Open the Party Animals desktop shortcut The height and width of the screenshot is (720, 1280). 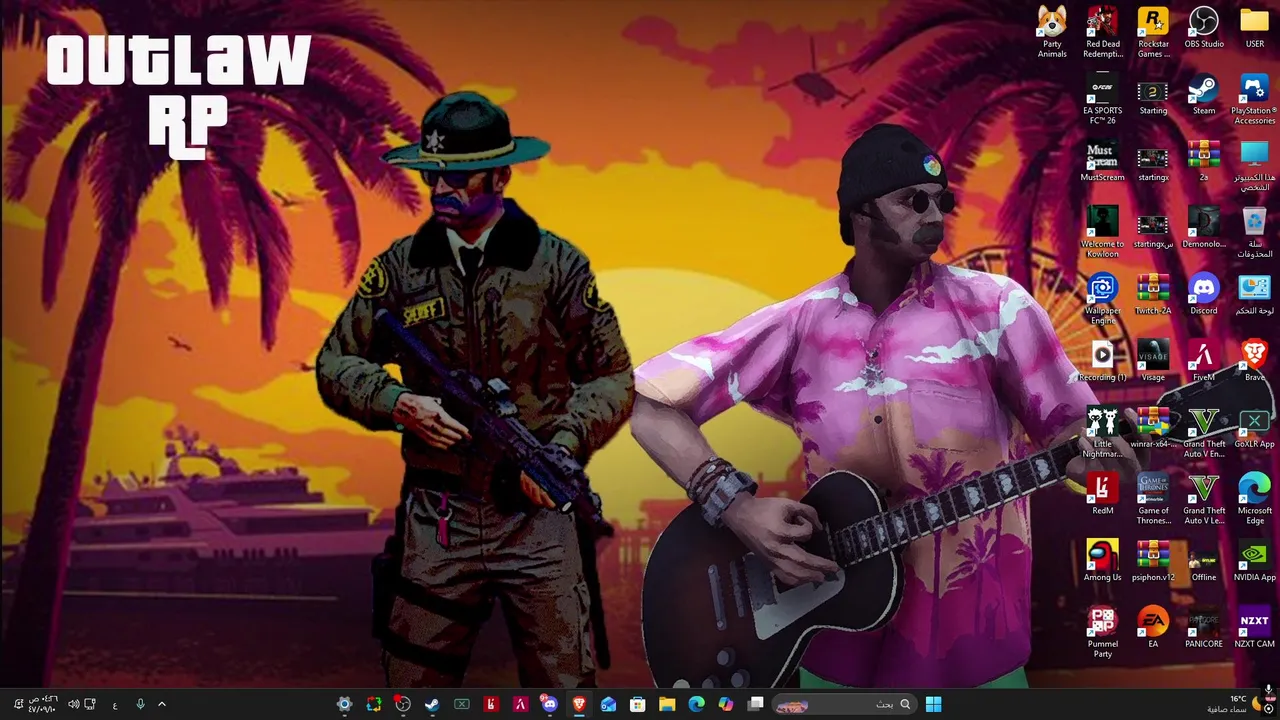(x=1052, y=32)
